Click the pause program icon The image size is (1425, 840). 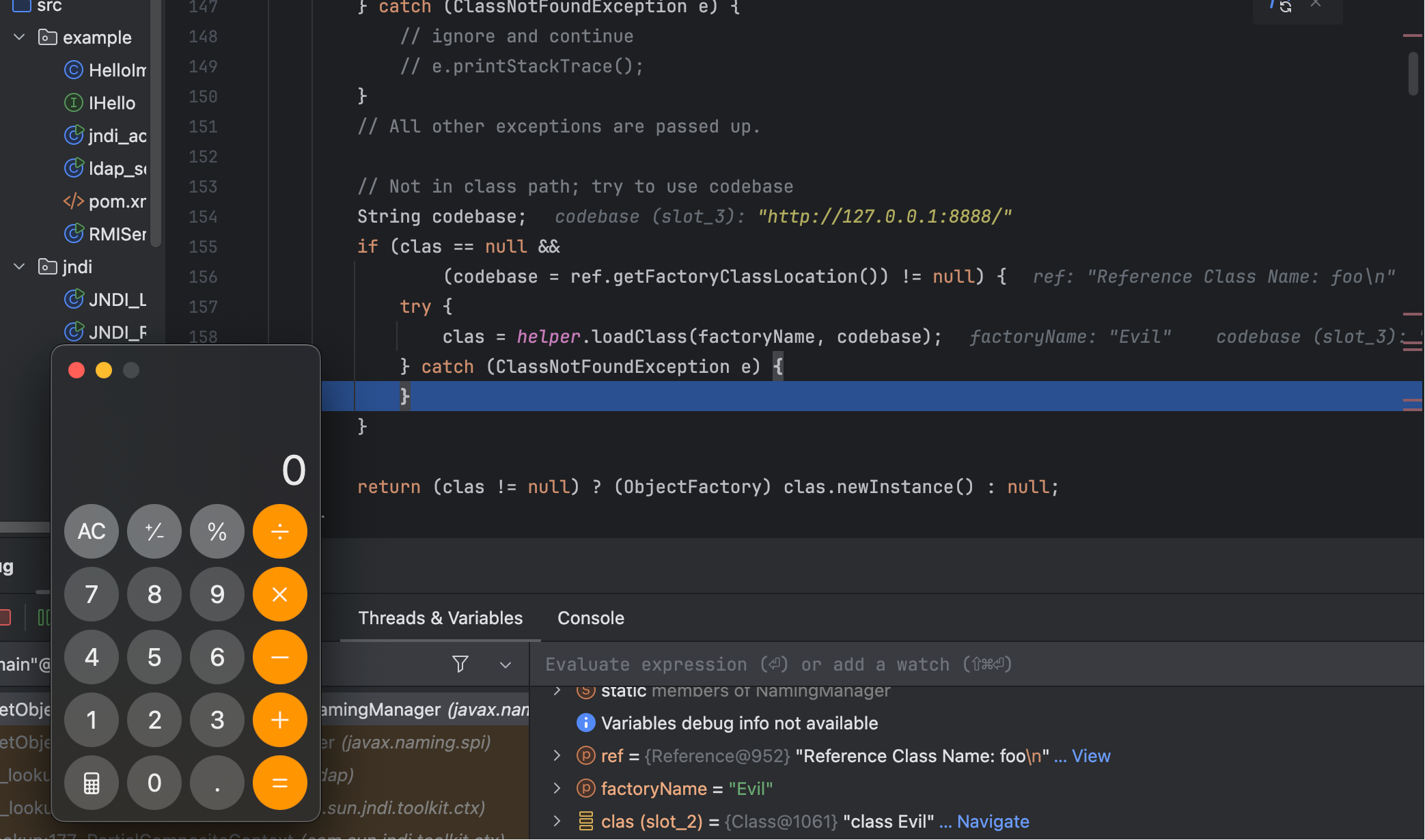42,617
